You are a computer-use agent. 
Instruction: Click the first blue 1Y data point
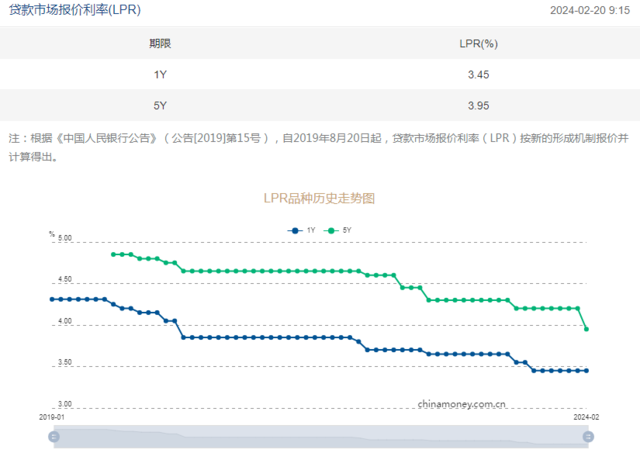click(53, 299)
